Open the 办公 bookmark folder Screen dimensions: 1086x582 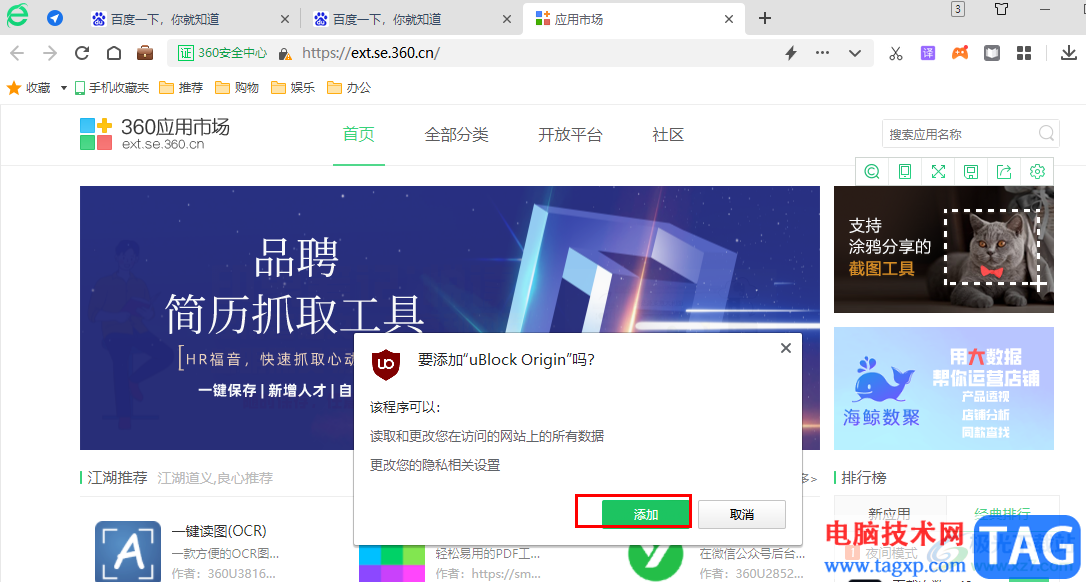point(349,88)
